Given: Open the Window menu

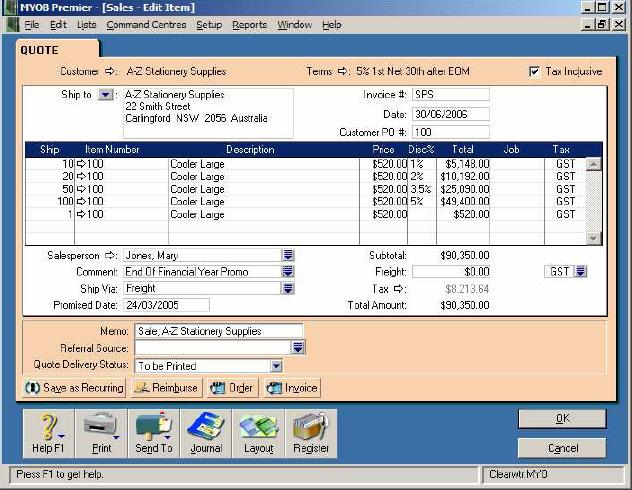Looking at the screenshot, I should click(294, 25).
